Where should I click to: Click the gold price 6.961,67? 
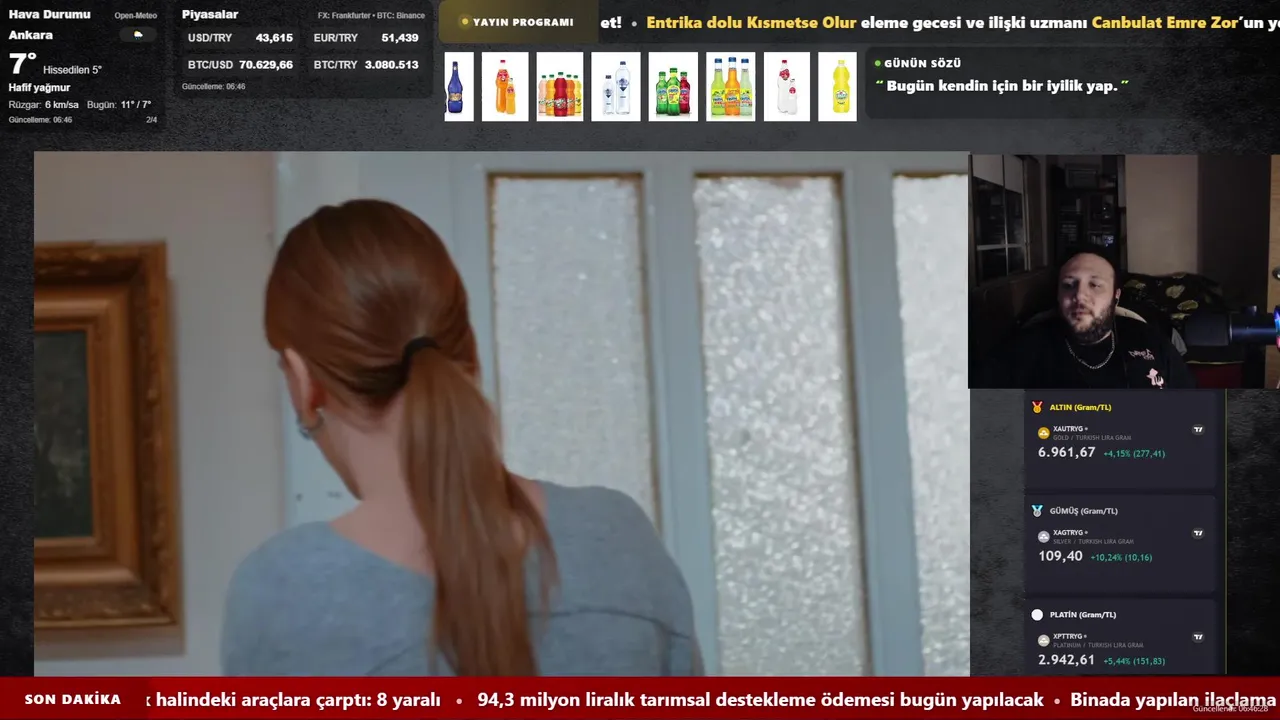[x=1067, y=452]
